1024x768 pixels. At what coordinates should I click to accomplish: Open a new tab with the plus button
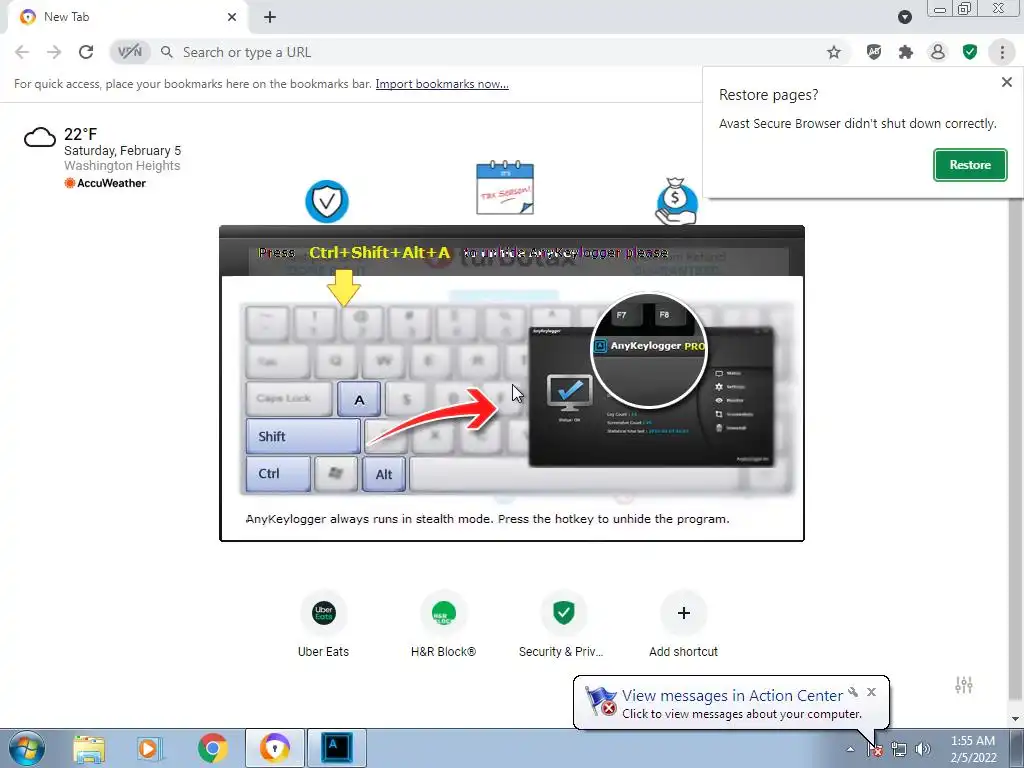click(x=270, y=17)
